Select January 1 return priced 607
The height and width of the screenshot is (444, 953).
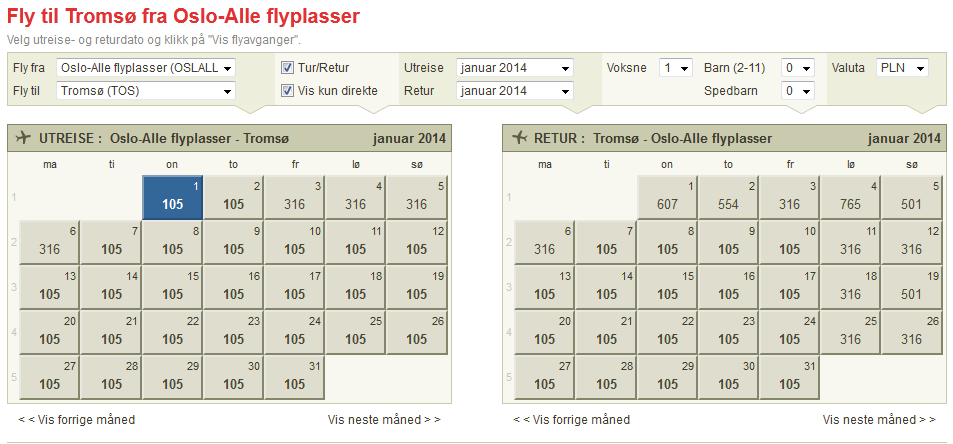[x=667, y=197]
